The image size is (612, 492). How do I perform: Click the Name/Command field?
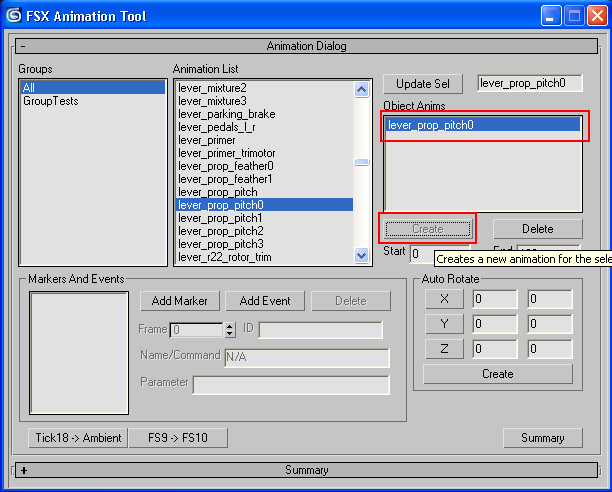point(307,357)
